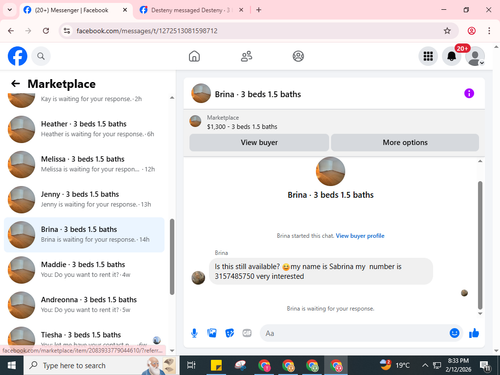Open Andreonna's 3 beds 1.5 baths chat
Image resolution: width=500 pixels, height=375 pixels.
pos(84,305)
